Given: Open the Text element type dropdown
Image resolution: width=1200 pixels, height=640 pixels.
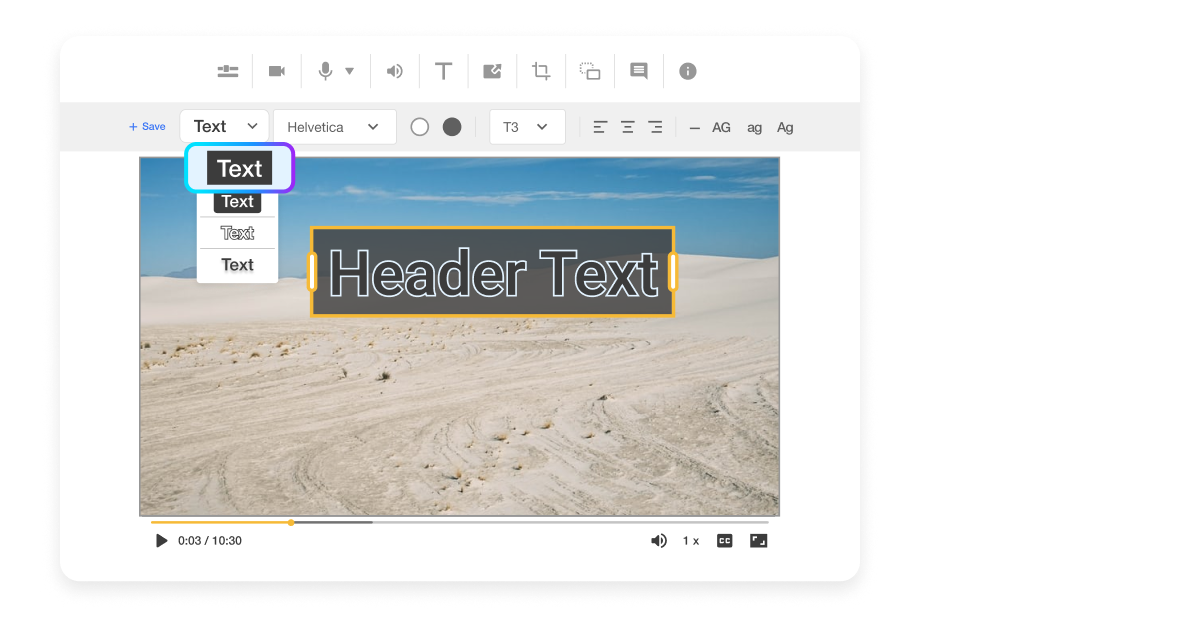Looking at the screenshot, I should [224, 126].
